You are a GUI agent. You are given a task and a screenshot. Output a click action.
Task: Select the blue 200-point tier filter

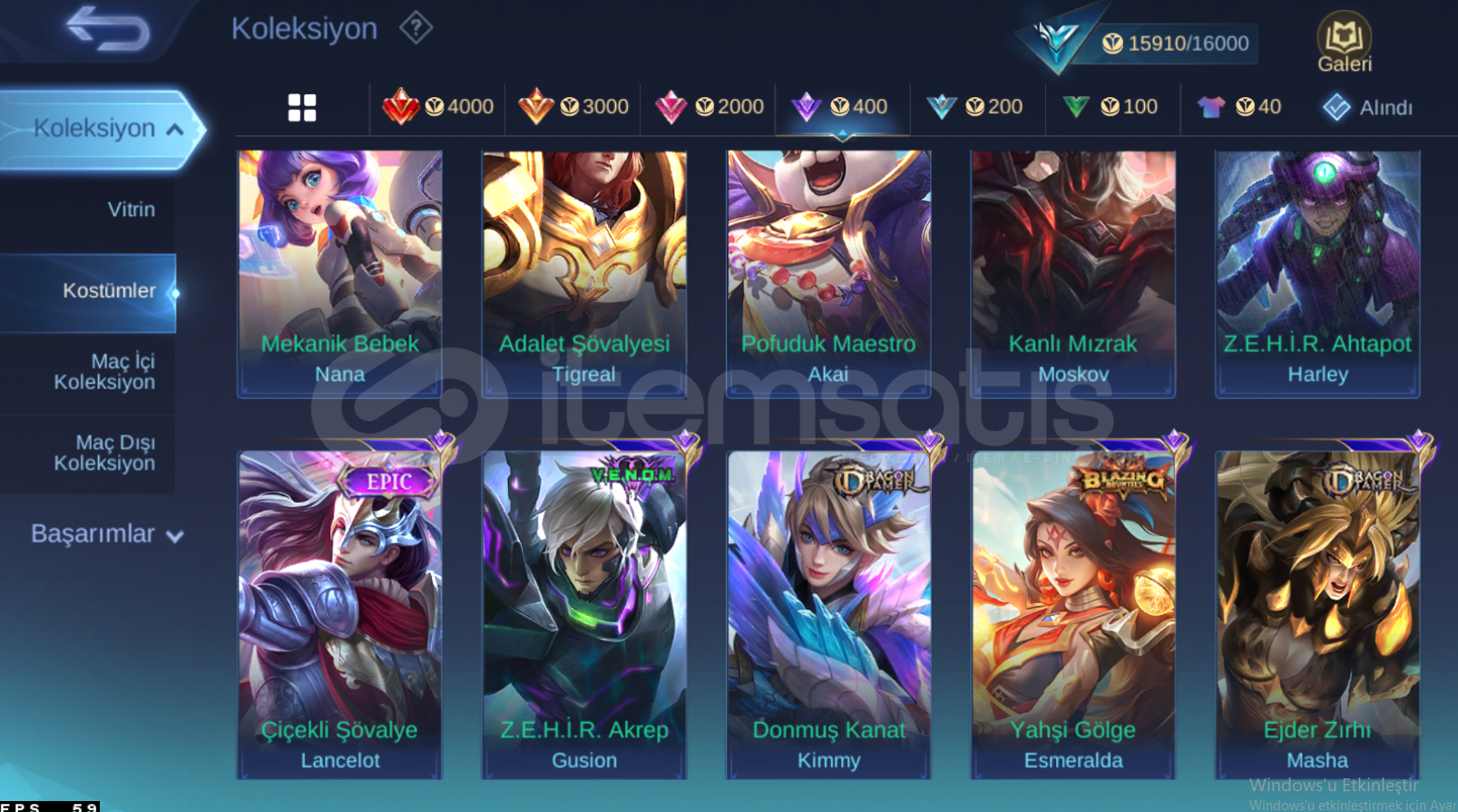974,107
